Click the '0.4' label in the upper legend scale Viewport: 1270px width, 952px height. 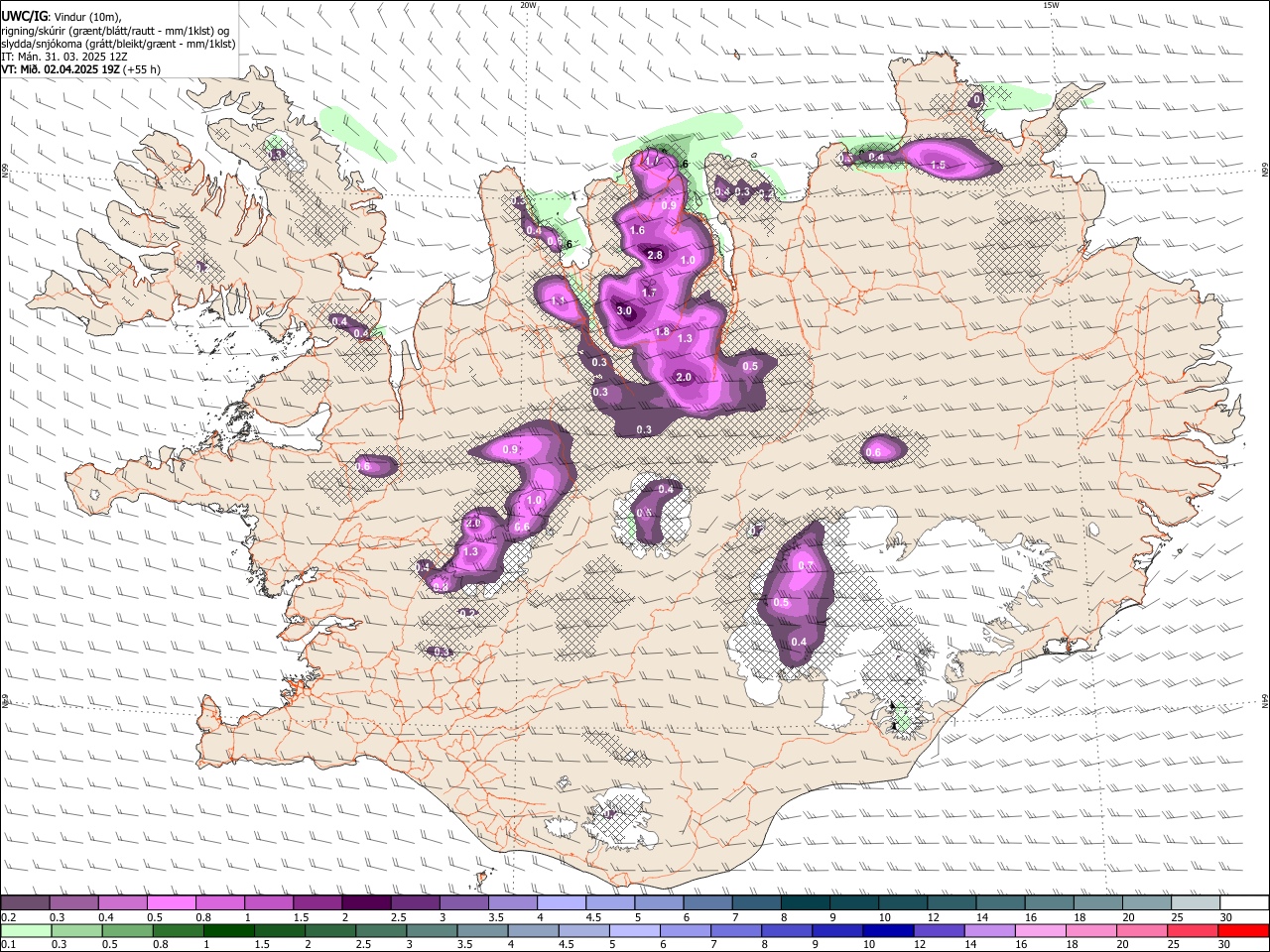[x=106, y=917]
